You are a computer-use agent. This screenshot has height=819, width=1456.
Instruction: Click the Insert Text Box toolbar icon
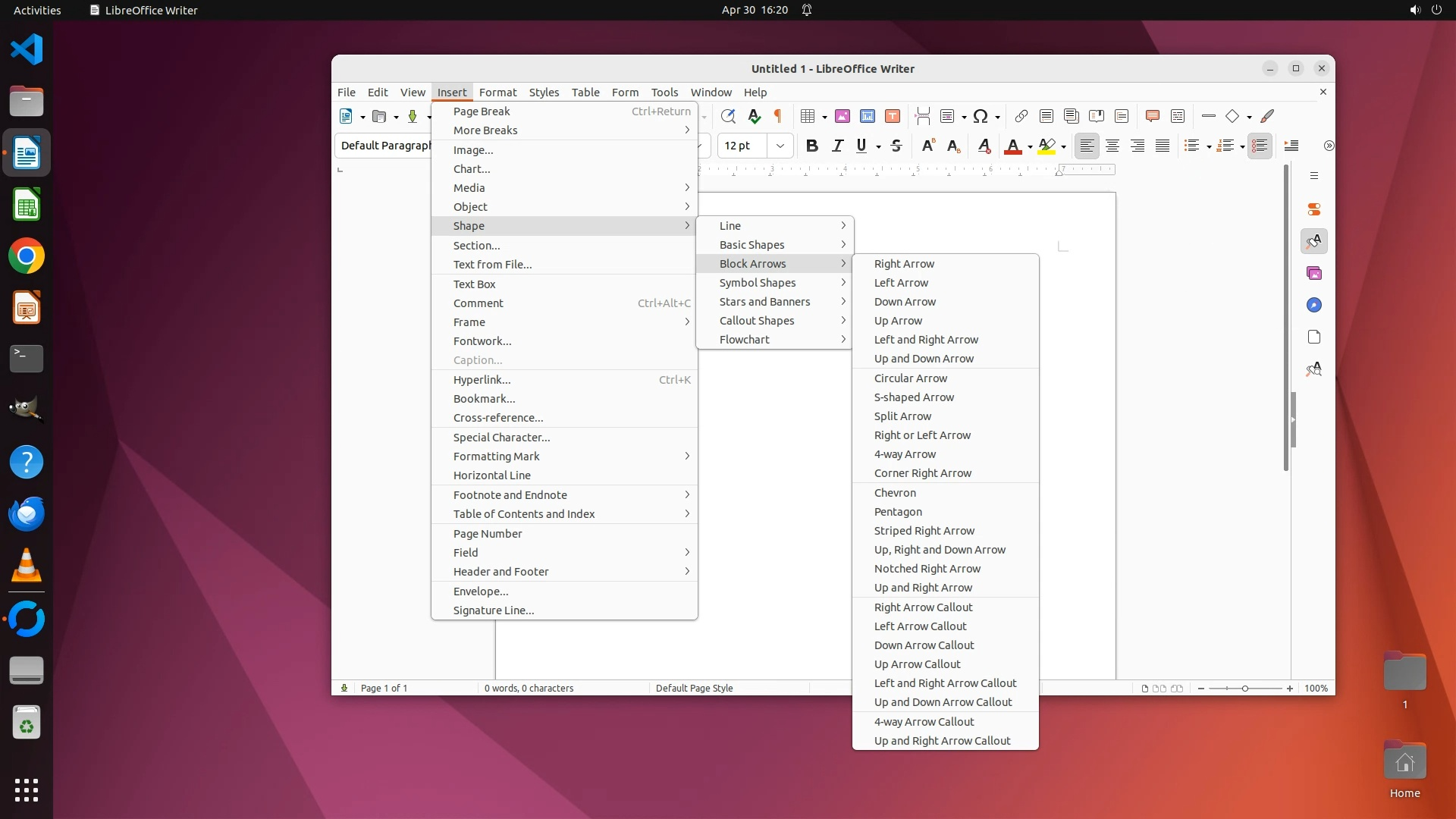[893, 116]
